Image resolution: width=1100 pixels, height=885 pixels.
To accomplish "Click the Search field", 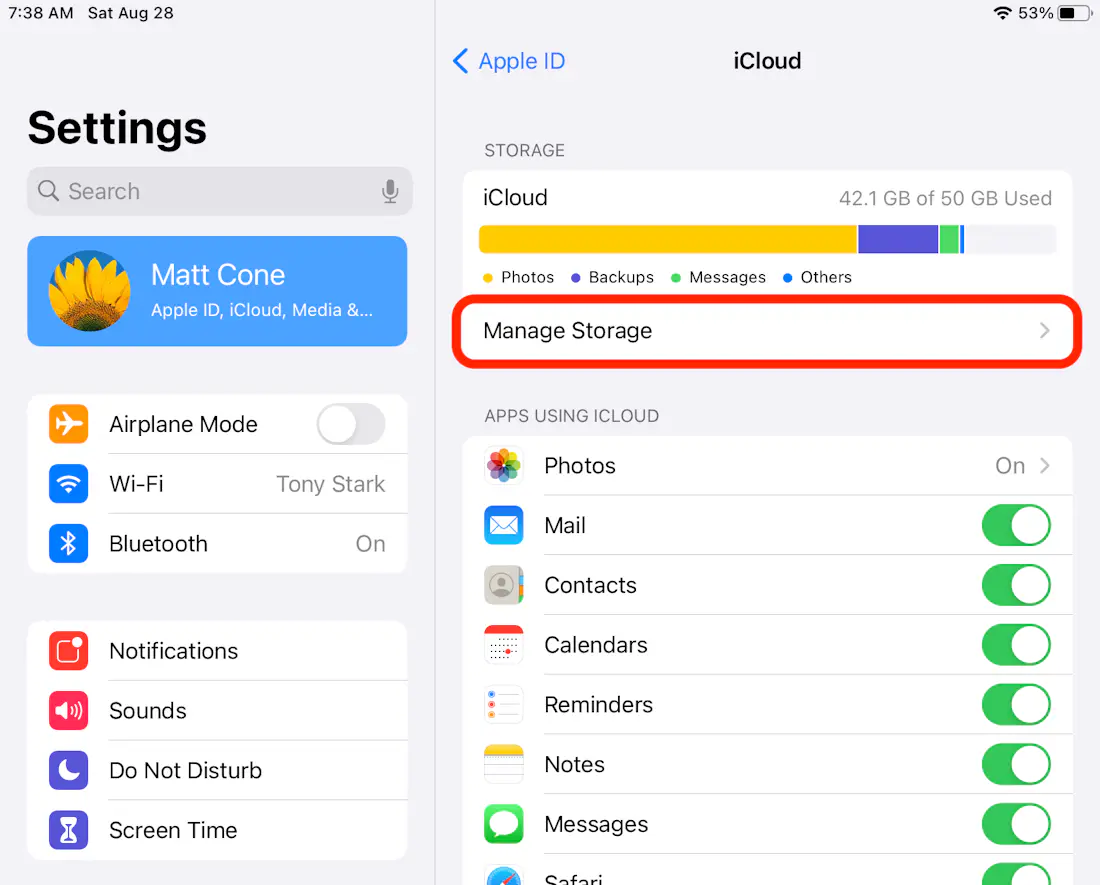I will (x=200, y=191).
